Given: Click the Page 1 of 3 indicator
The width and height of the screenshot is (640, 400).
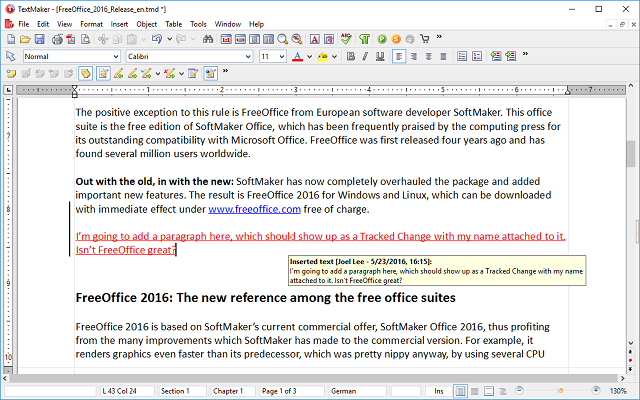Looking at the screenshot, I should coord(292,391).
